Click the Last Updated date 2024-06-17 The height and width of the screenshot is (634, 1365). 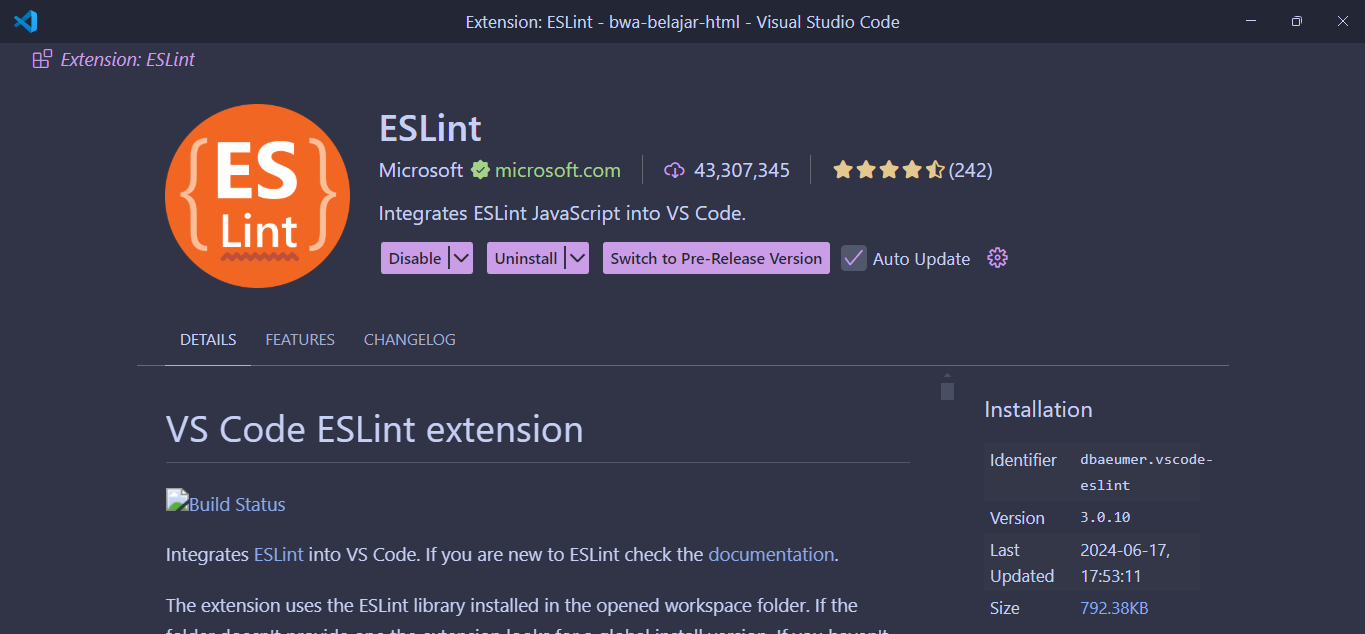click(1125, 563)
